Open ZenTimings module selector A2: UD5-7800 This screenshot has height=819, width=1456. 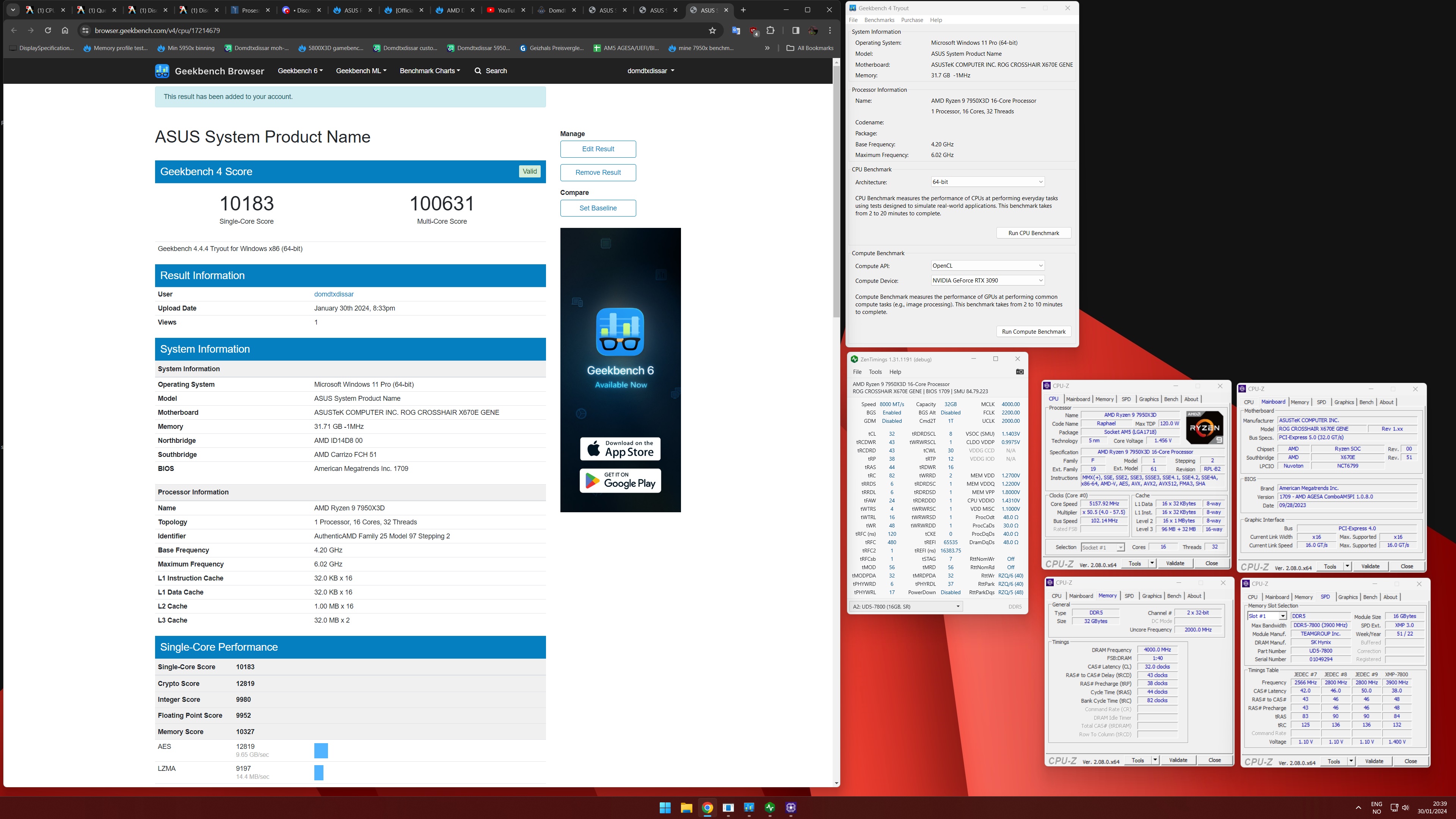[x=906, y=607]
